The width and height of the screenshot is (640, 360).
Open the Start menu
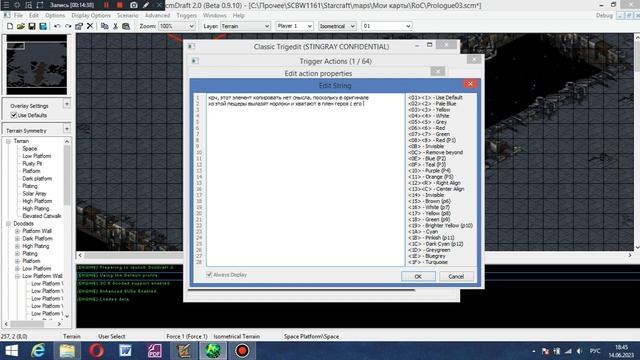[11, 351]
